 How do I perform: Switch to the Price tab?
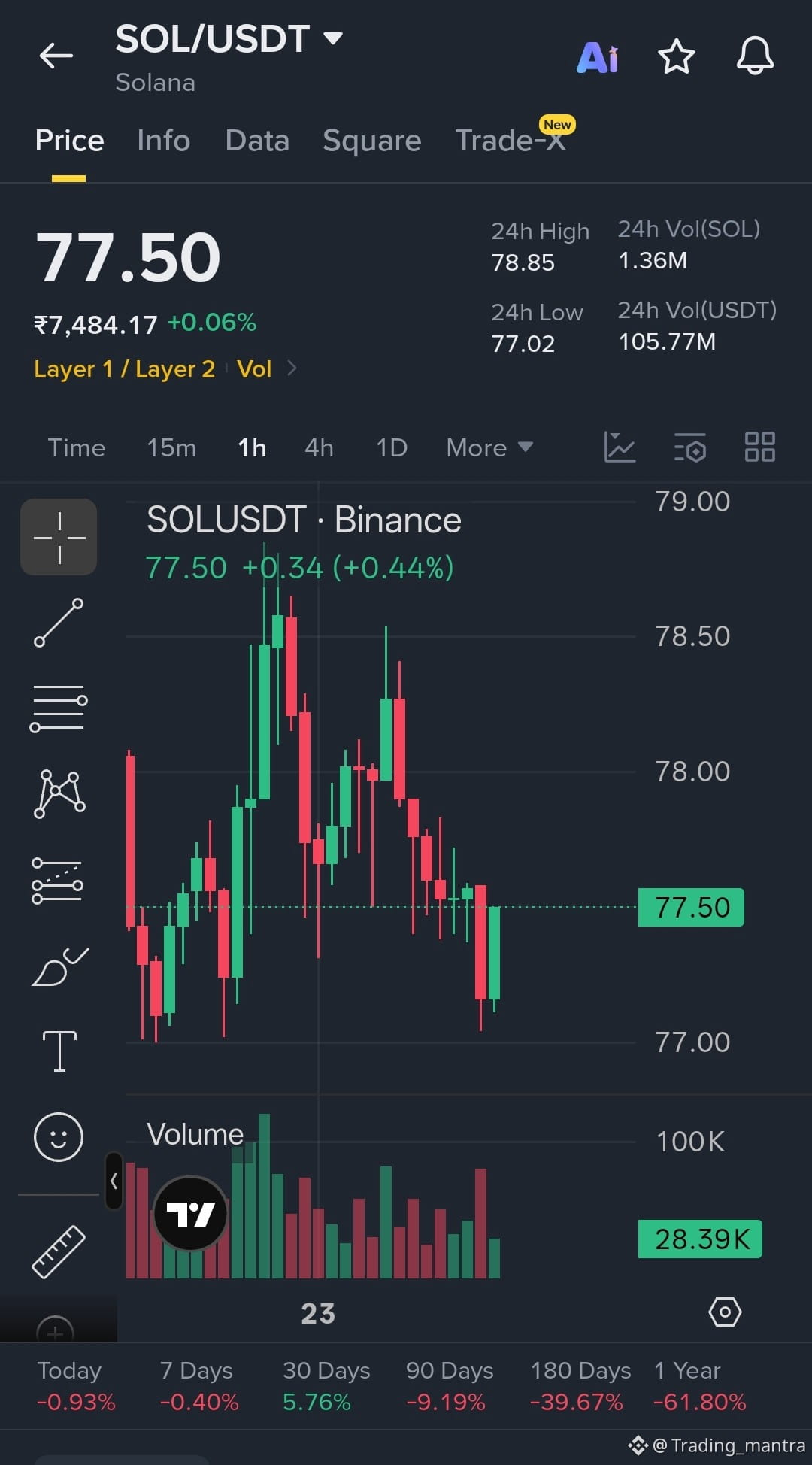pyautogui.click(x=69, y=141)
